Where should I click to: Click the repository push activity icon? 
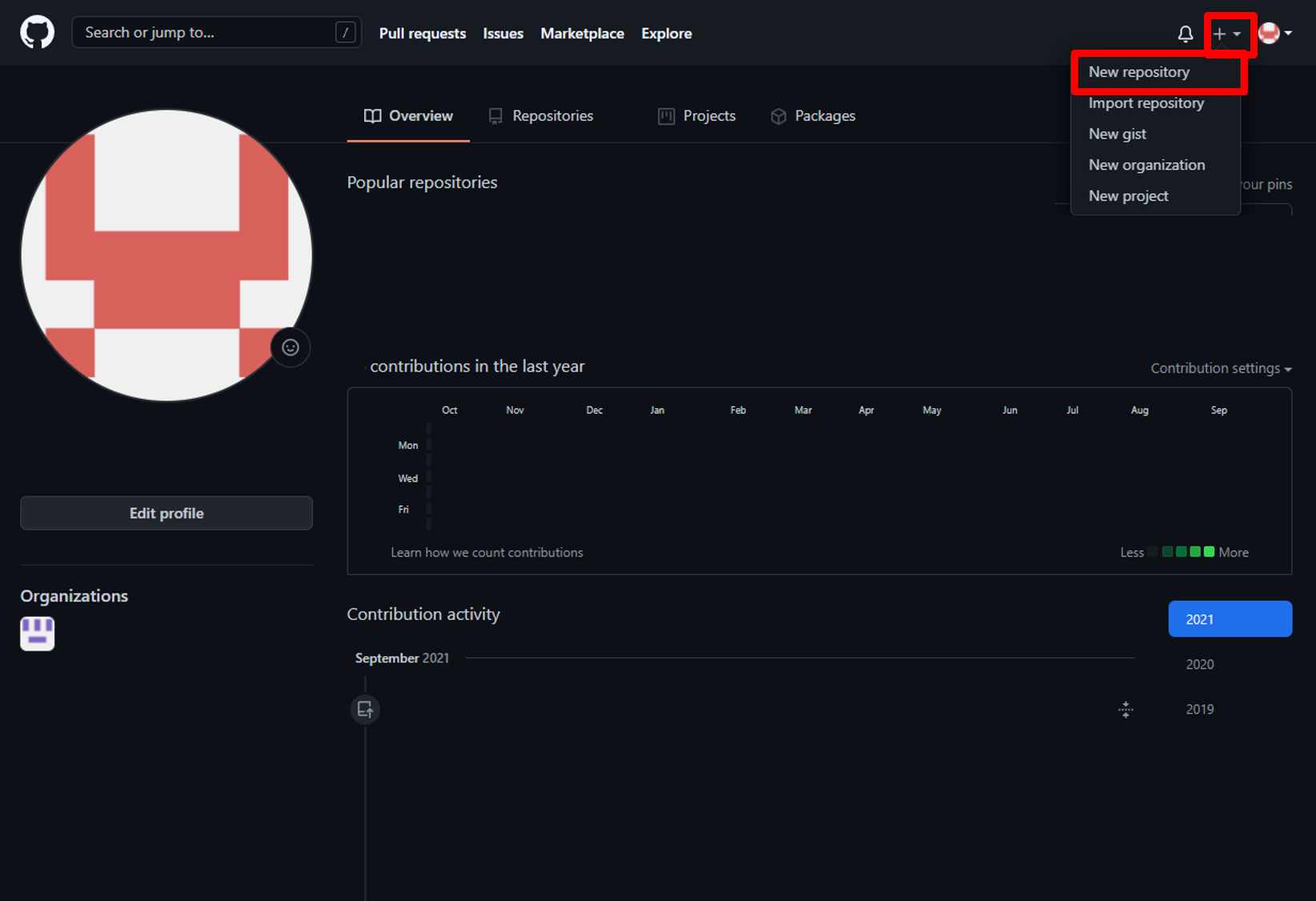pyautogui.click(x=365, y=710)
